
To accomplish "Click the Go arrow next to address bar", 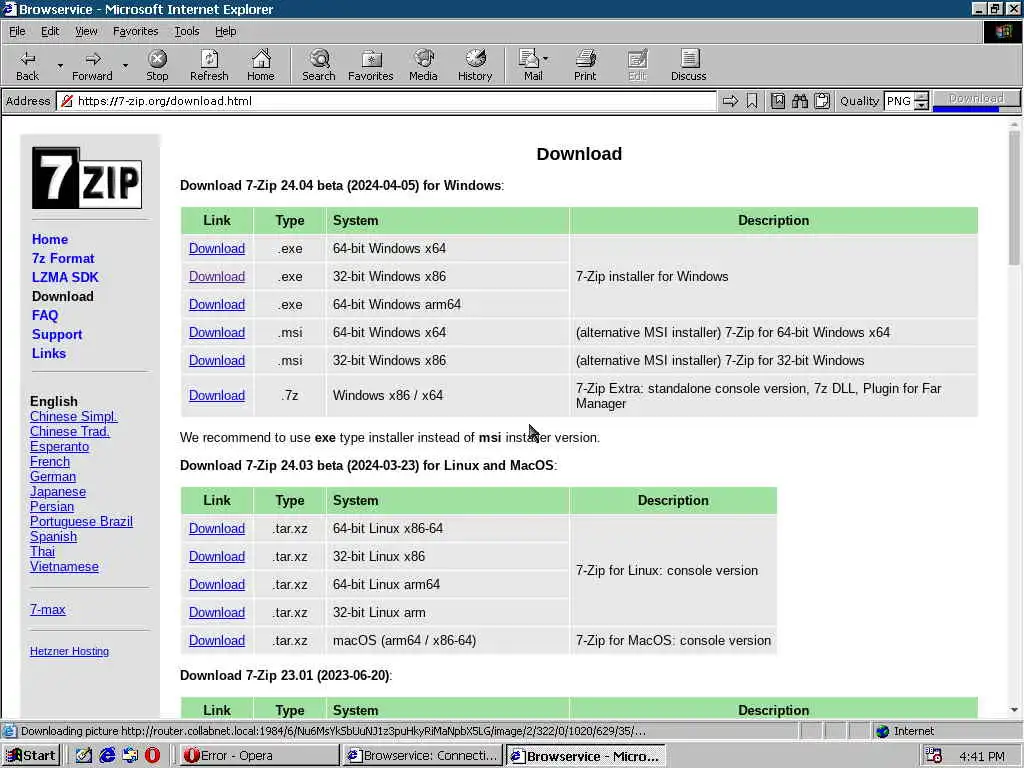I will point(730,101).
